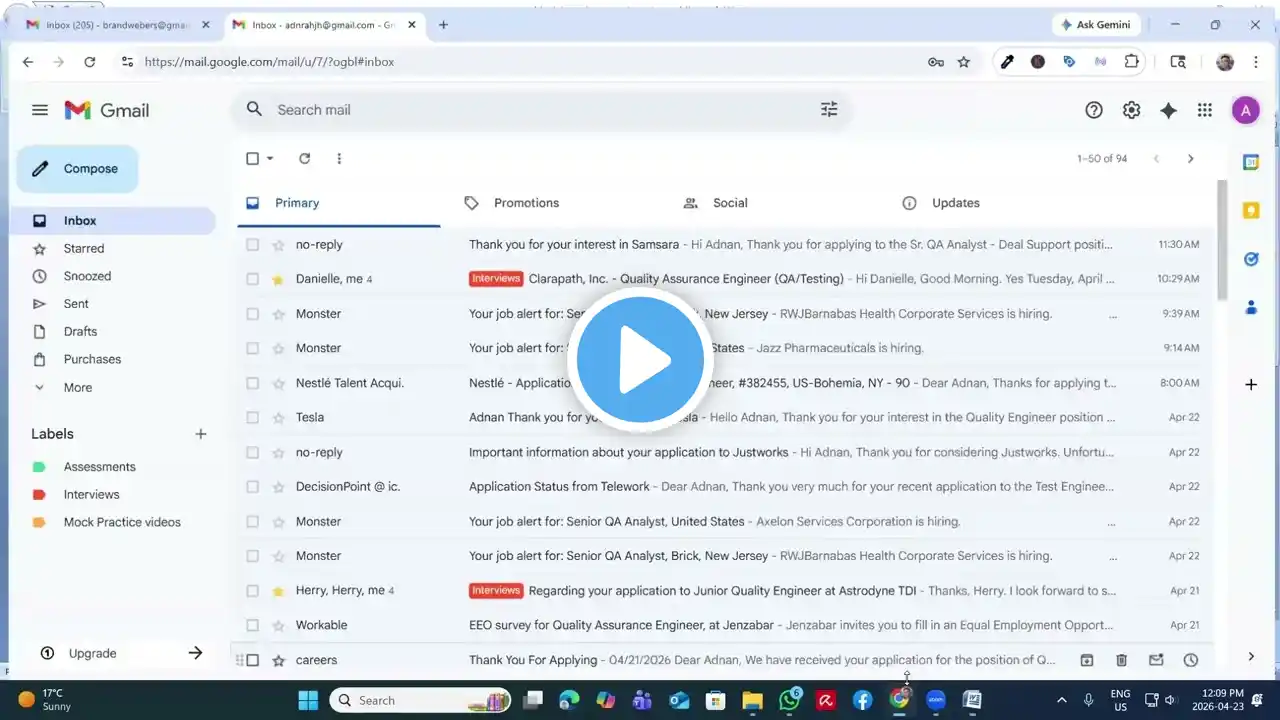Open Gmail Settings gear
The height and width of the screenshot is (720, 1280).
point(1131,110)
